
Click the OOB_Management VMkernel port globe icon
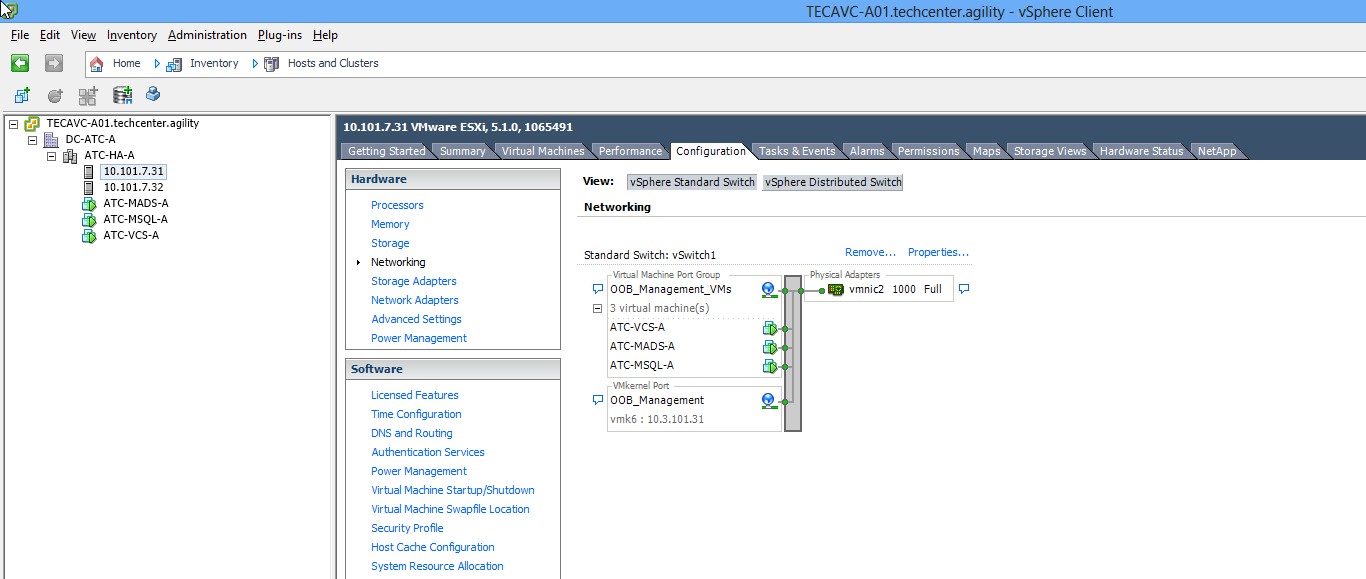point(768,401)
